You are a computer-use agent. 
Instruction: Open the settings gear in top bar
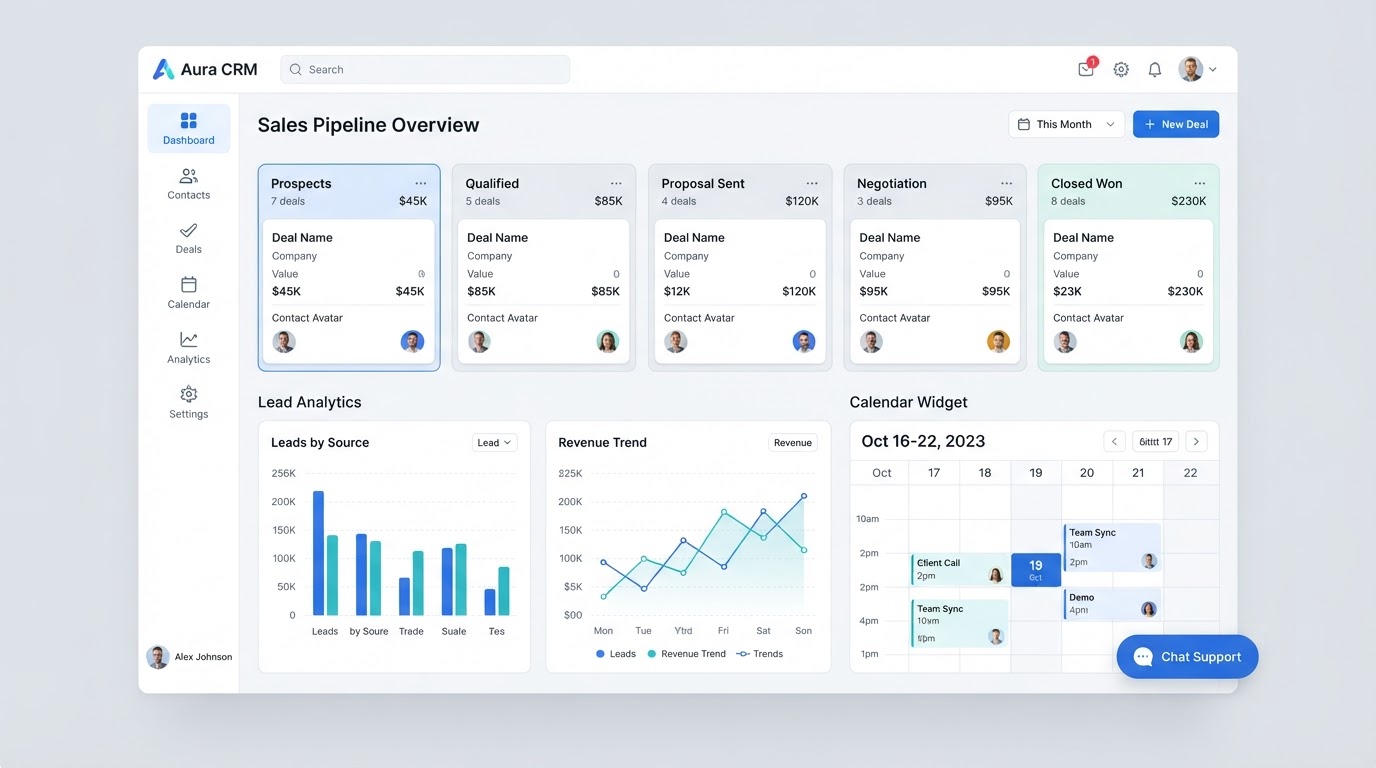click(x=1121, y=69)
